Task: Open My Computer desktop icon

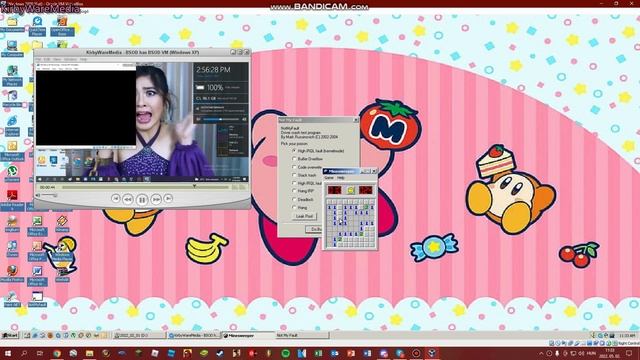Action: [x=12, y=48]
